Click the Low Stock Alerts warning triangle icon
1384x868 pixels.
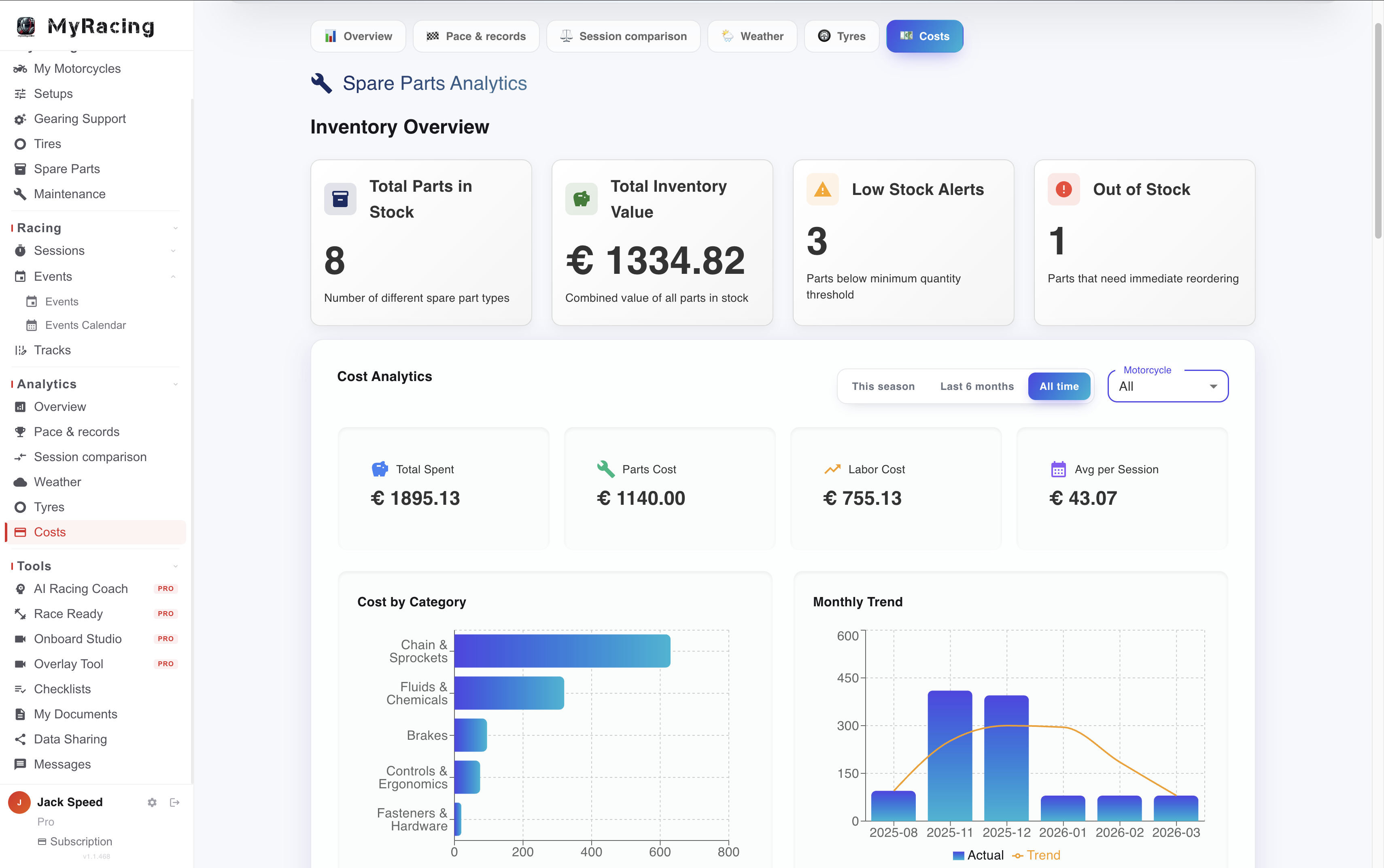point(822,189)
